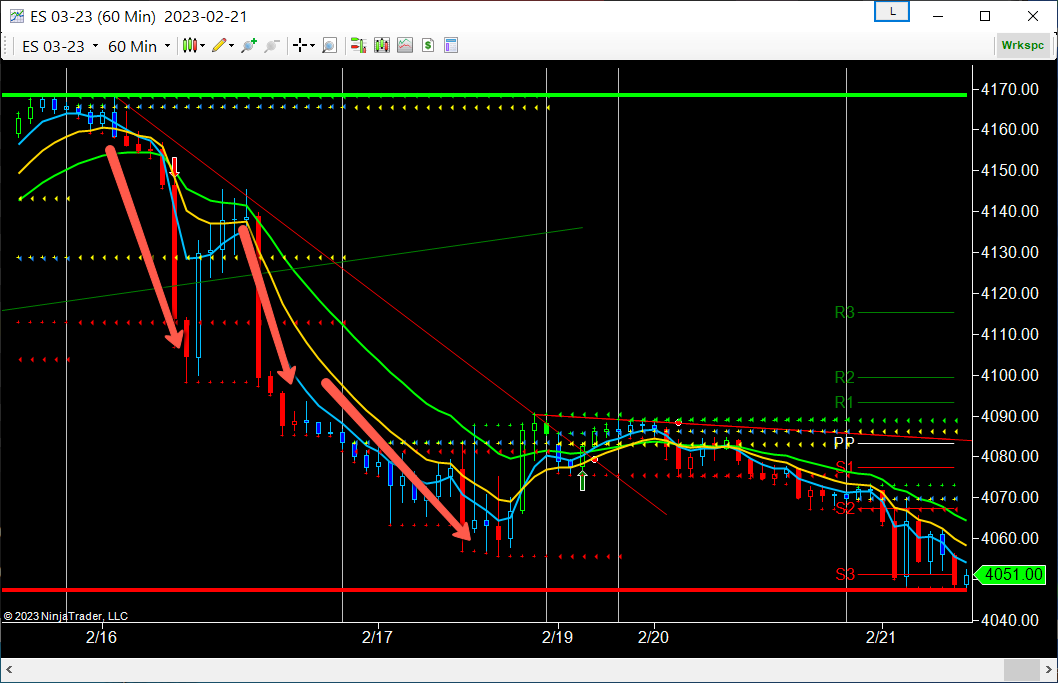
Task: Open the Indicators icon
Action: (405, 46)
